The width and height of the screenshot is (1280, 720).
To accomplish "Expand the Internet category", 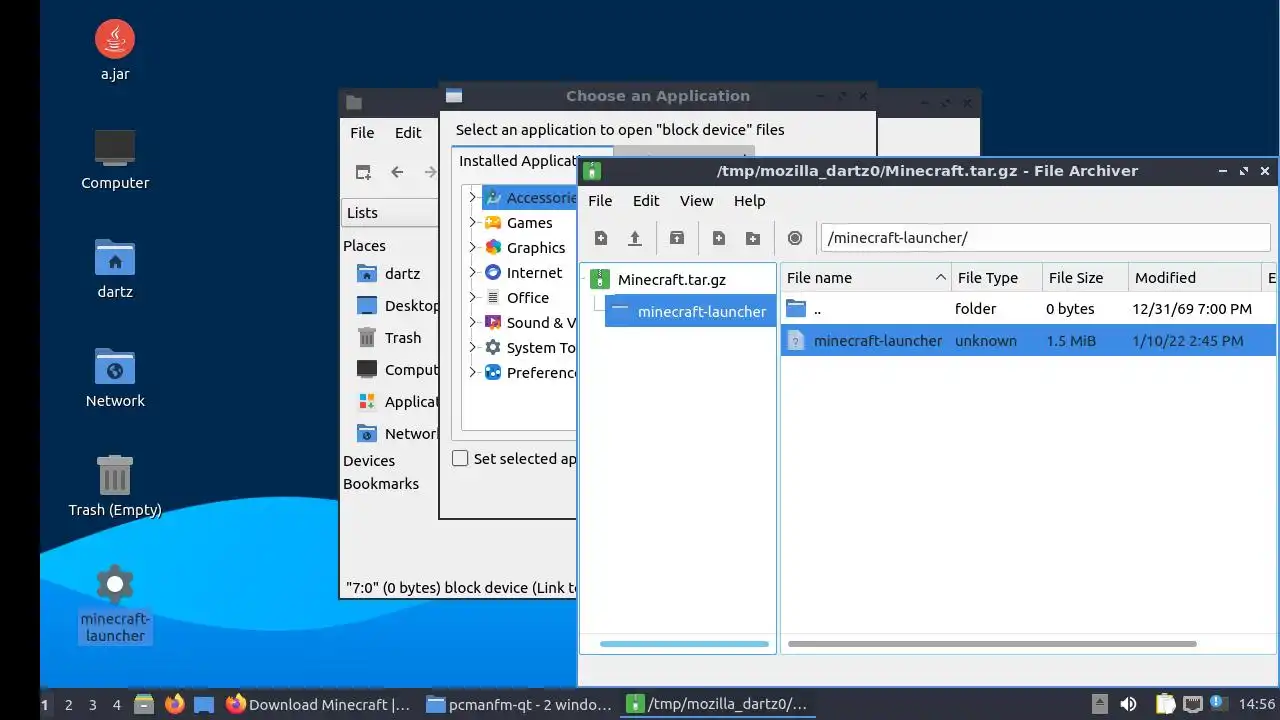I will click(x=473, y=272).
